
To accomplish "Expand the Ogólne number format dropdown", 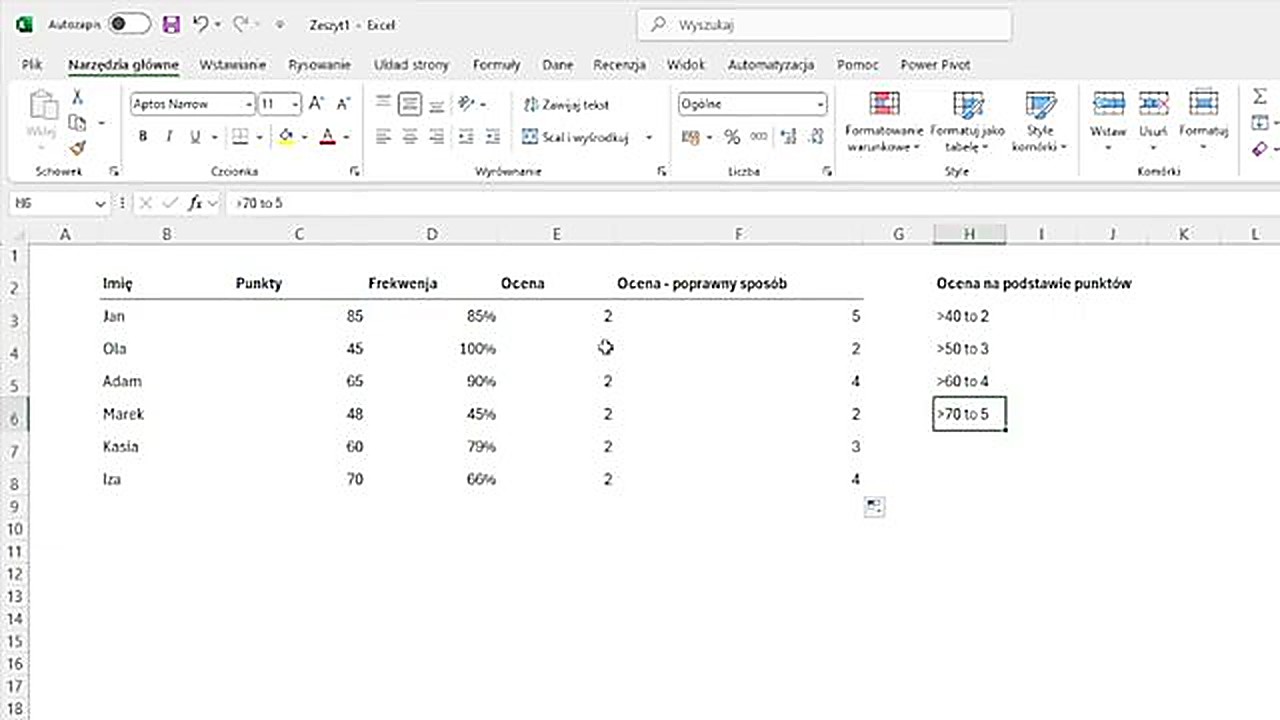I will pyautogui.click(x=820, y=104).
